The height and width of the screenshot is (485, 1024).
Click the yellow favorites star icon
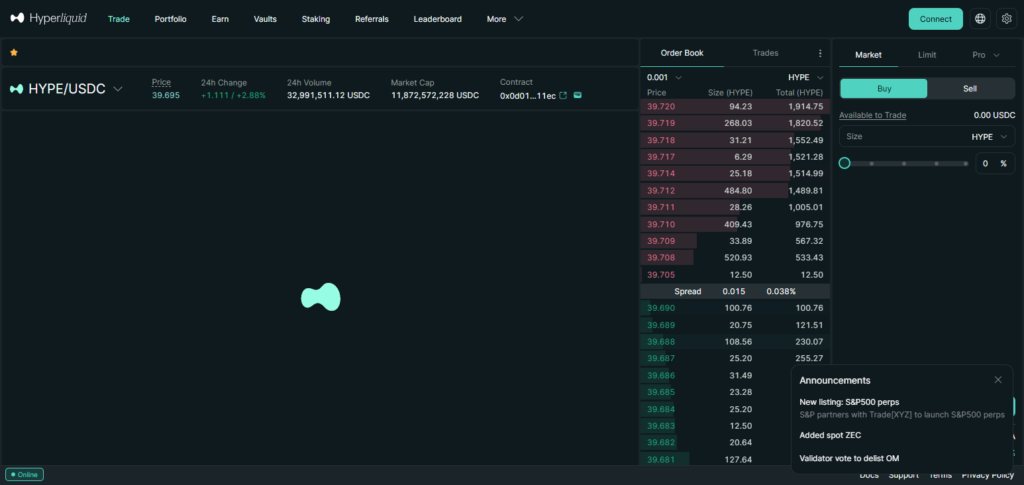pos(14,52)
